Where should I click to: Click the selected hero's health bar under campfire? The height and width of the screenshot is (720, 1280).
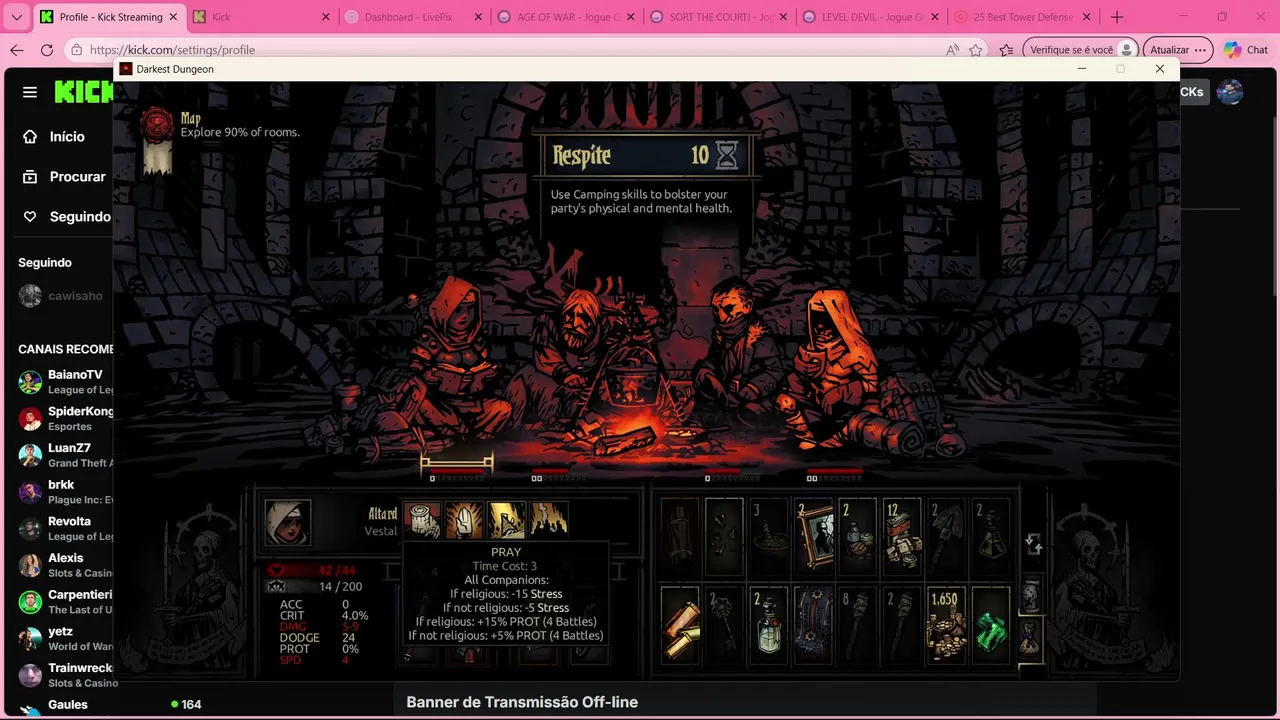(x=457, y=469)
